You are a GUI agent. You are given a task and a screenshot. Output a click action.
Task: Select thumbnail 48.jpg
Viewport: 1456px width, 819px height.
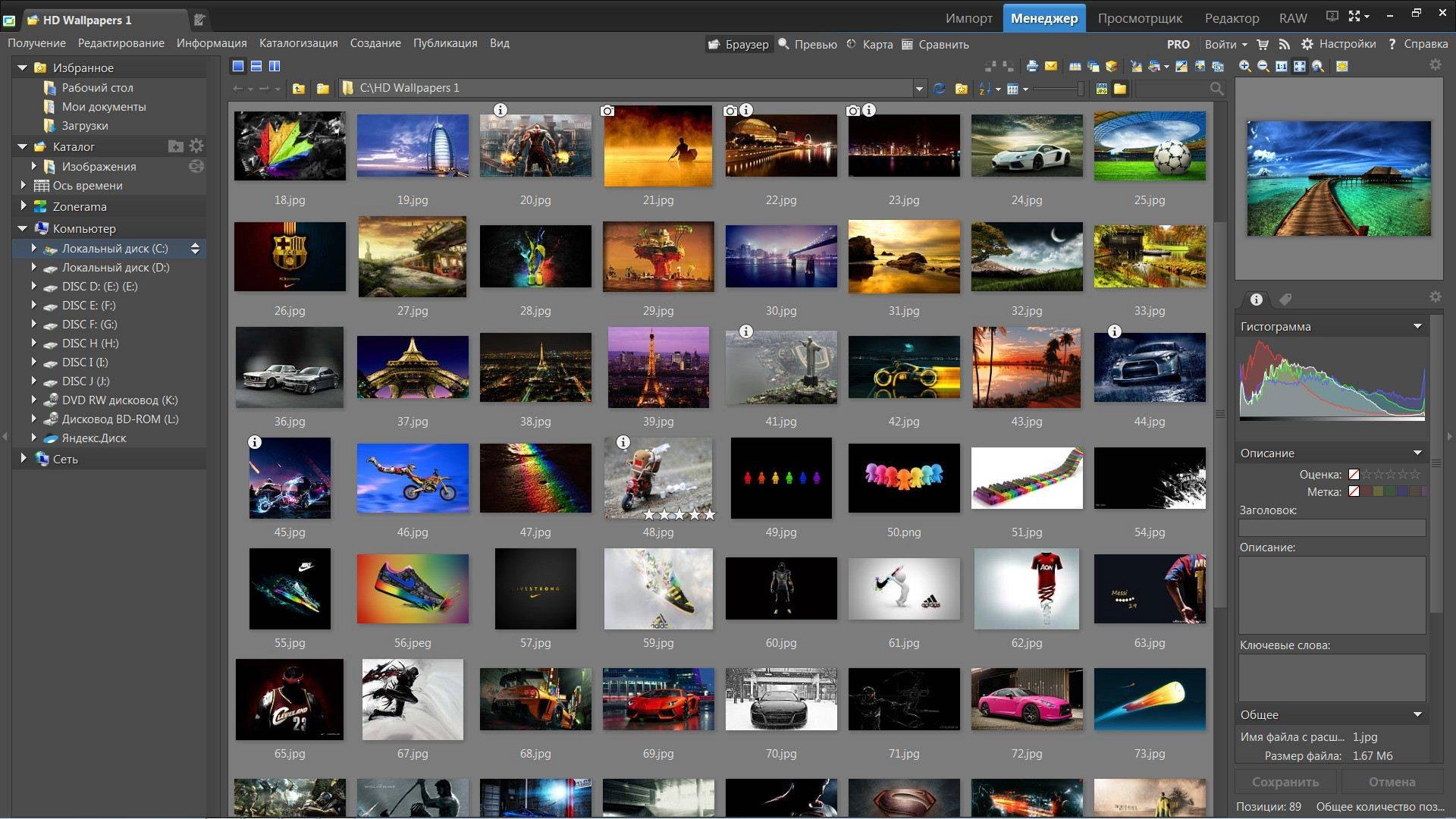[657, 479]
